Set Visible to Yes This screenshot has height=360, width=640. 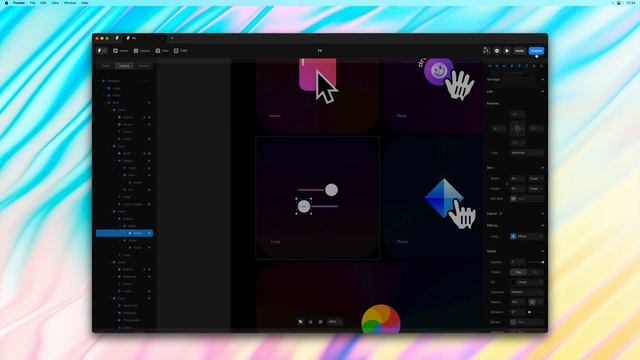518,272
